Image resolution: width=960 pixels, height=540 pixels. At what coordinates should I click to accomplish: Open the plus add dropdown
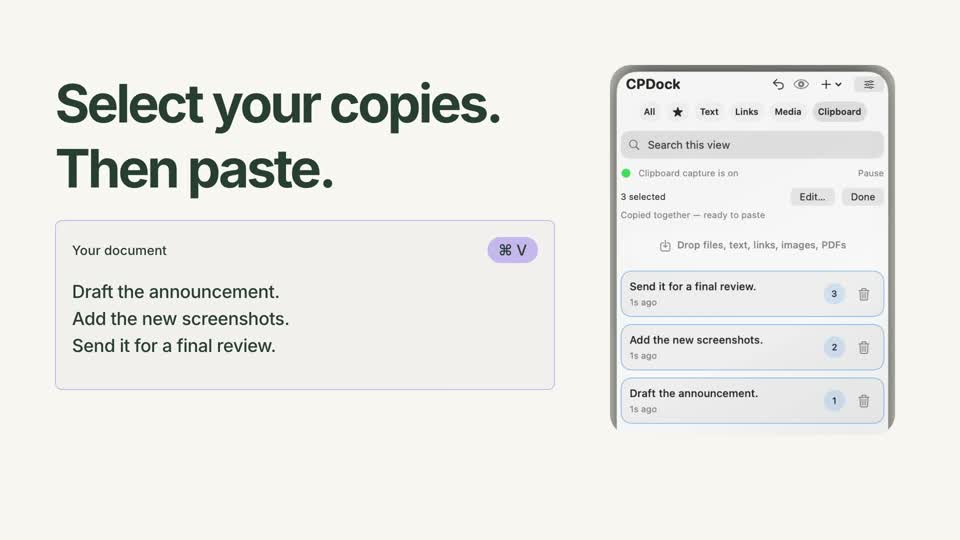[831, 84]
